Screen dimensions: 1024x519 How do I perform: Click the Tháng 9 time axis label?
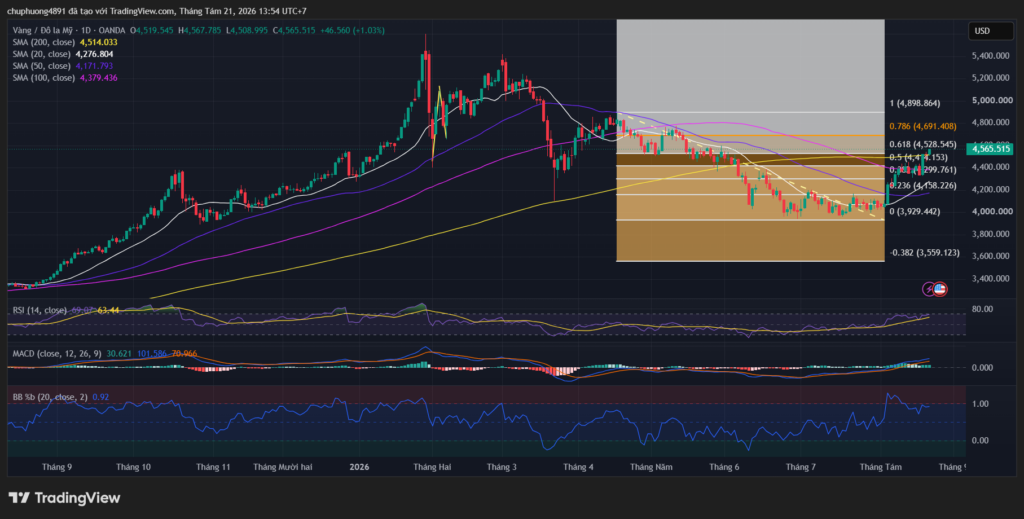(x=57, y=467)
